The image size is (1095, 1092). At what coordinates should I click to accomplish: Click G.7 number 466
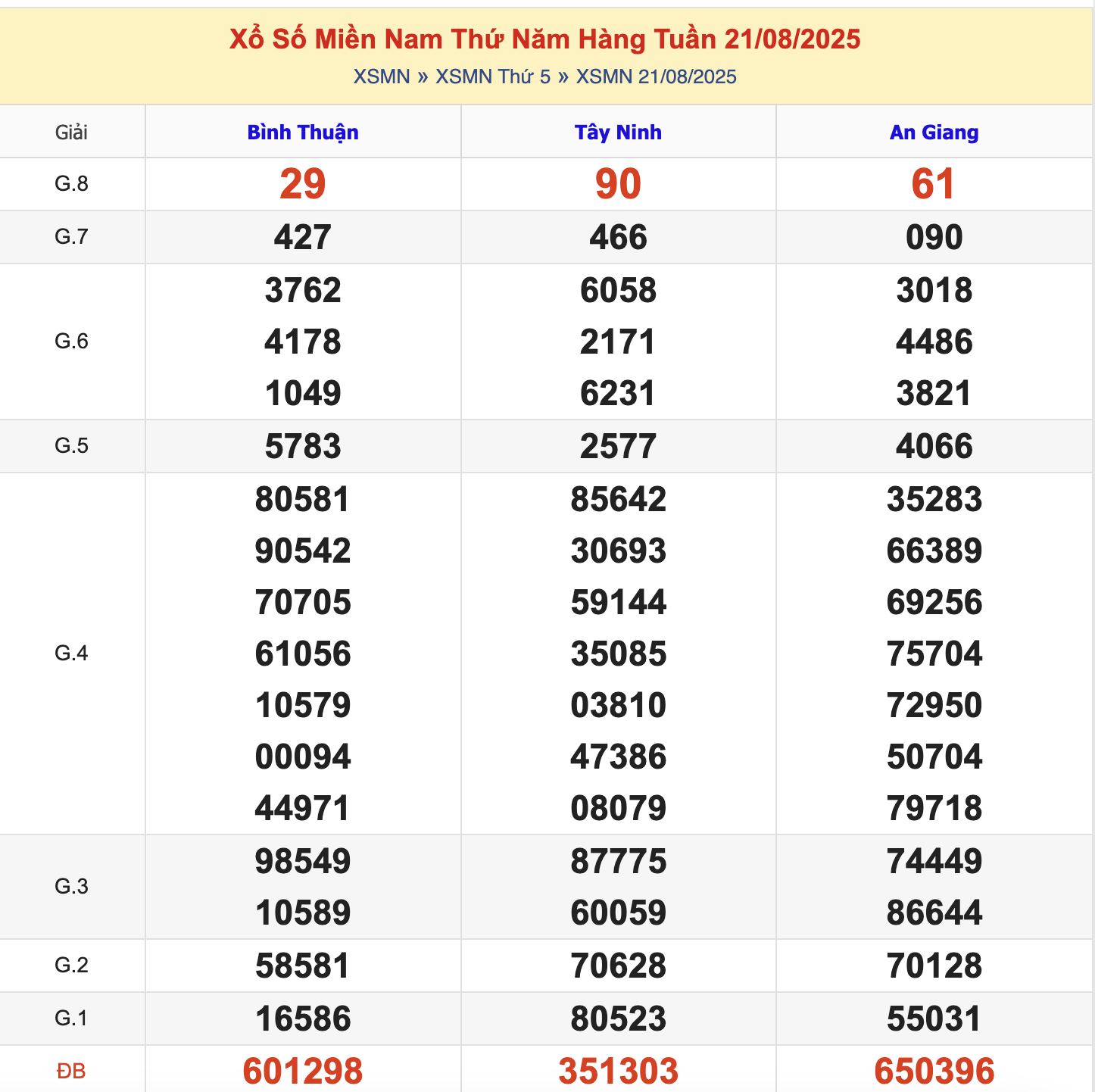(618, 237)
